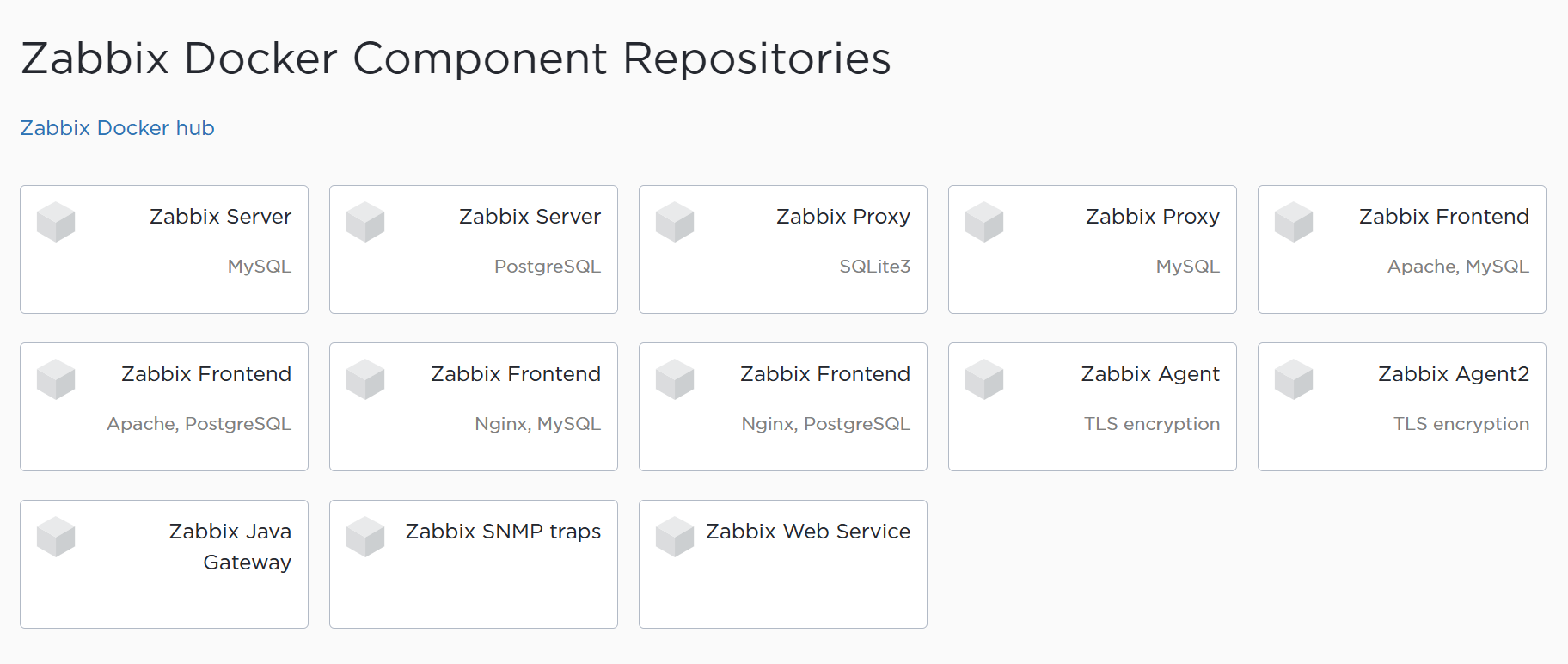Click the Zabbix Proxy MySQL cube icon
1568x664 pixels.
pyautogui.click(x=984, y=222)
